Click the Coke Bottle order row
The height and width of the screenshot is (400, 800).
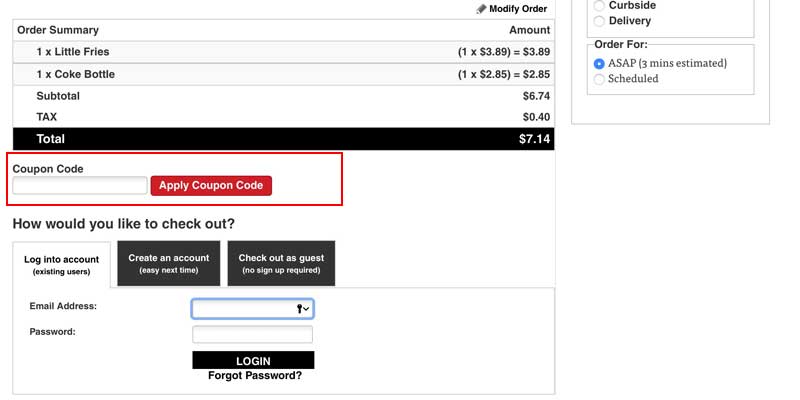(x=283, y=74)
